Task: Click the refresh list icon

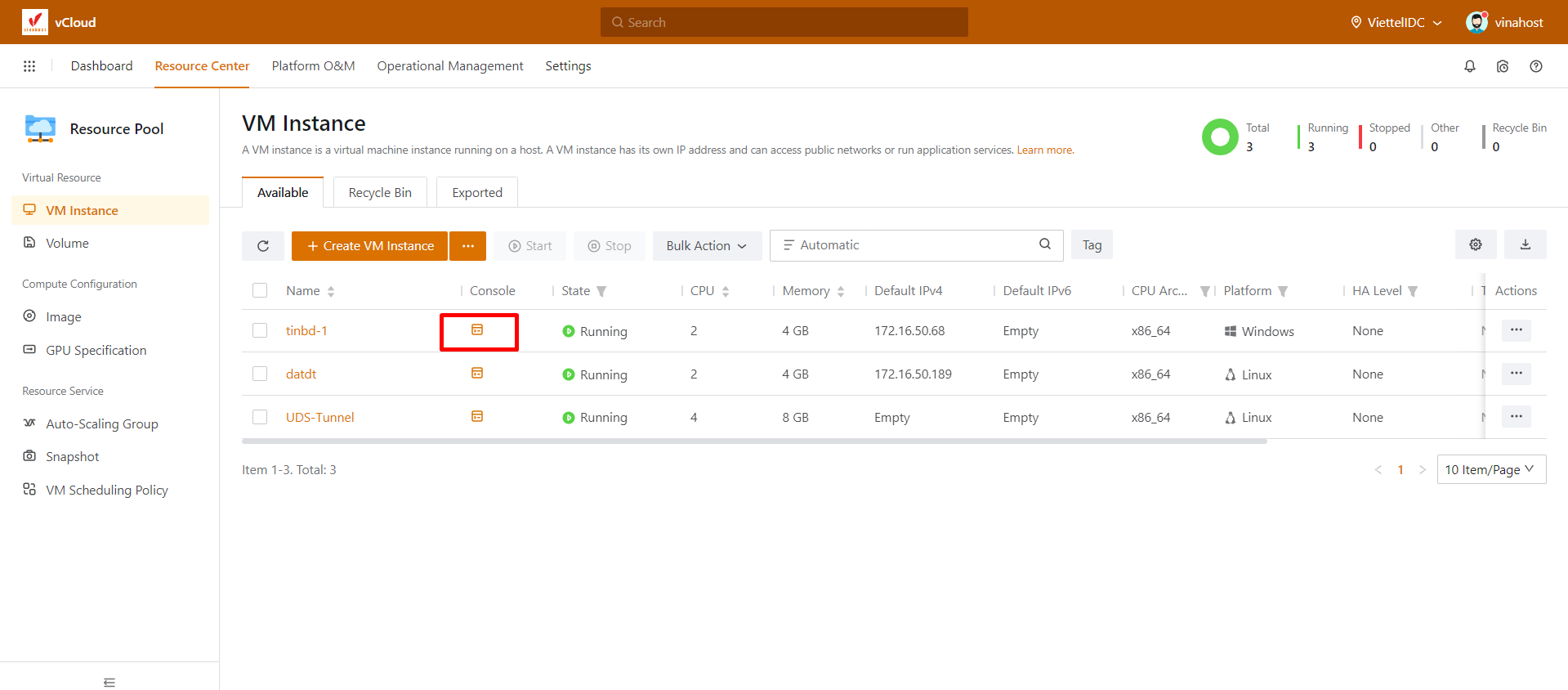Action: pos(263,246)
